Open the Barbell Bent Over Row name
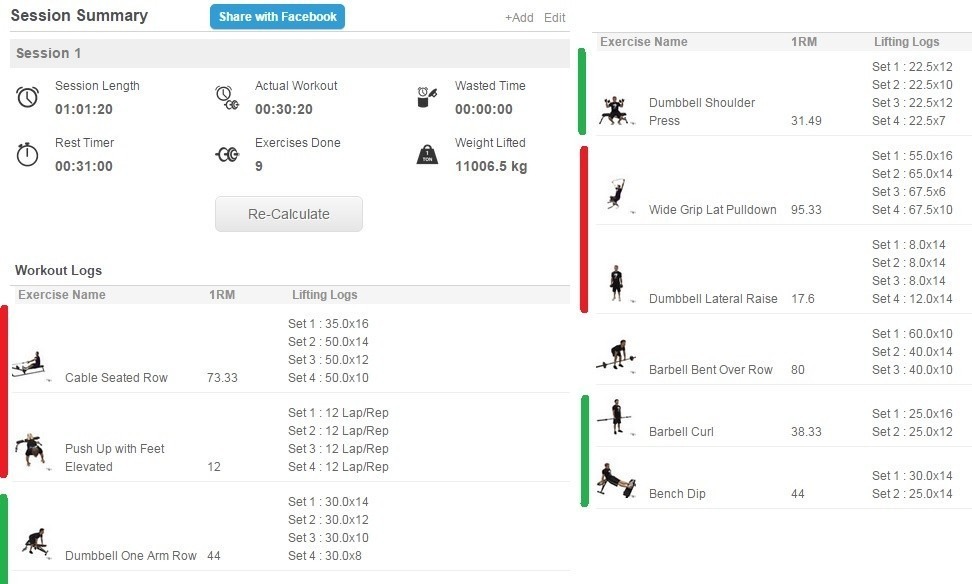Screen dimensions: 972x584 click(x=710, y=370)
